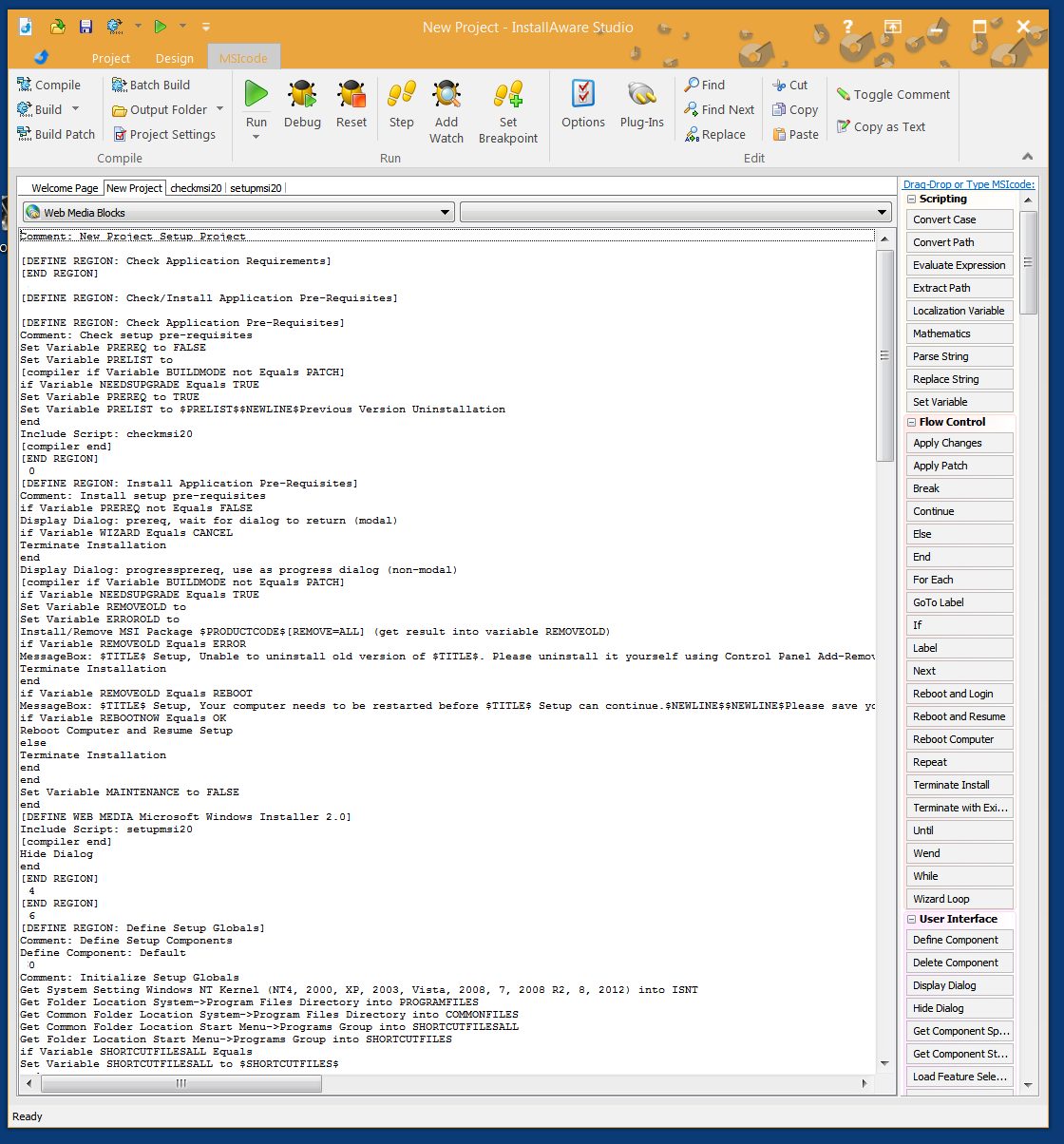Click the help question mark icon
The image size is (1064, 1144).
coord(847,27)
